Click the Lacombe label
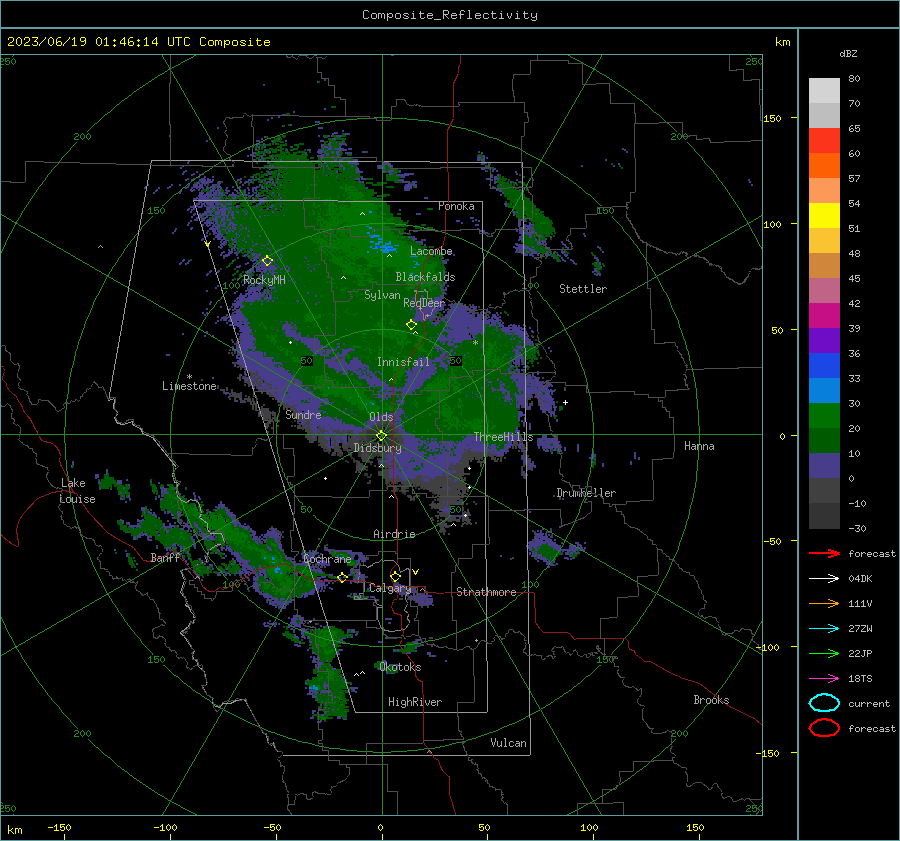Image resolution: width=900 pixels, height=841 pixels. tap(431, 251)
